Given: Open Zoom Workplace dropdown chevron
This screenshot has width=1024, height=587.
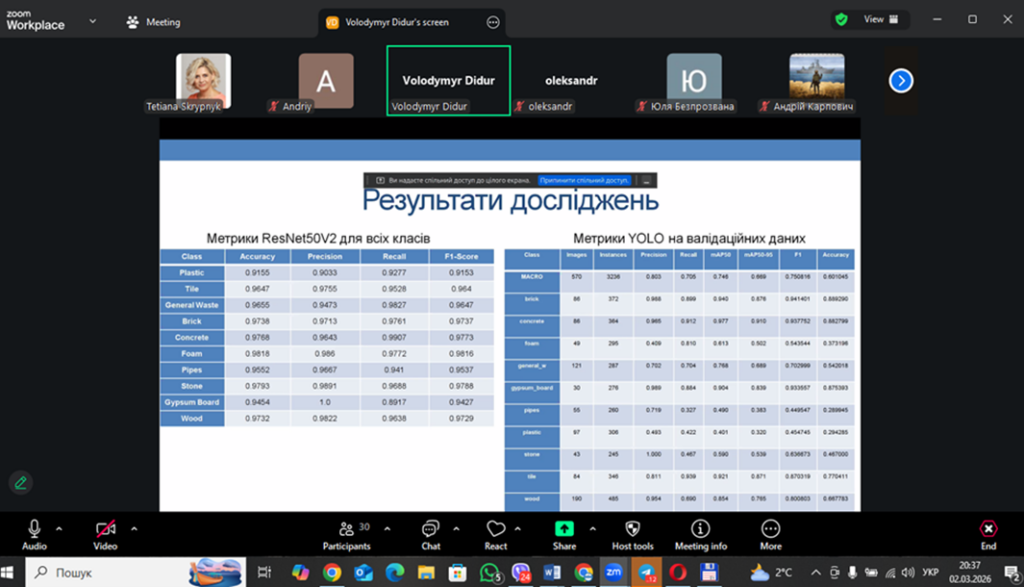Looking at the screenshot, I should (93, 20).
